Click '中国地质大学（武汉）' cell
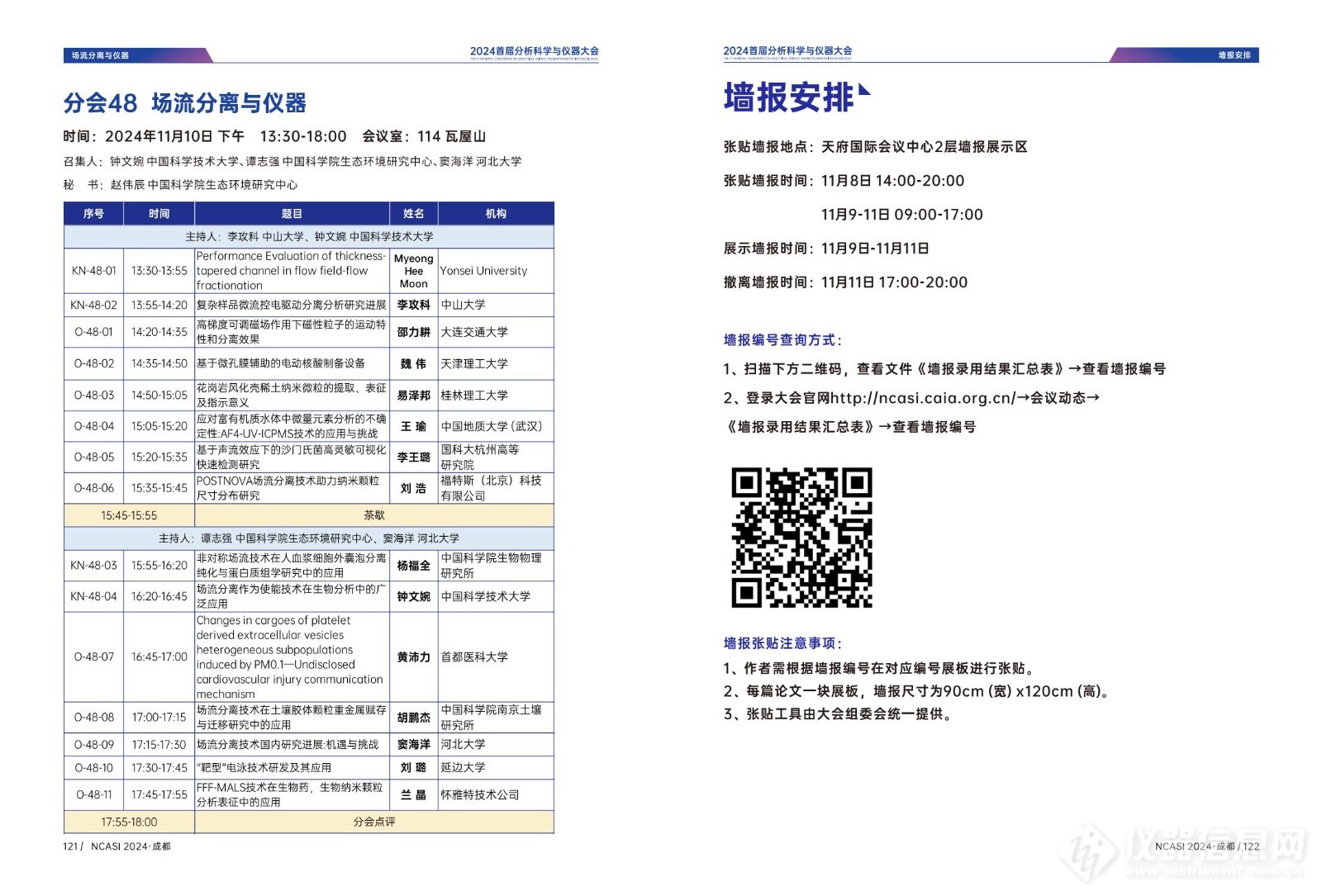 496,426
